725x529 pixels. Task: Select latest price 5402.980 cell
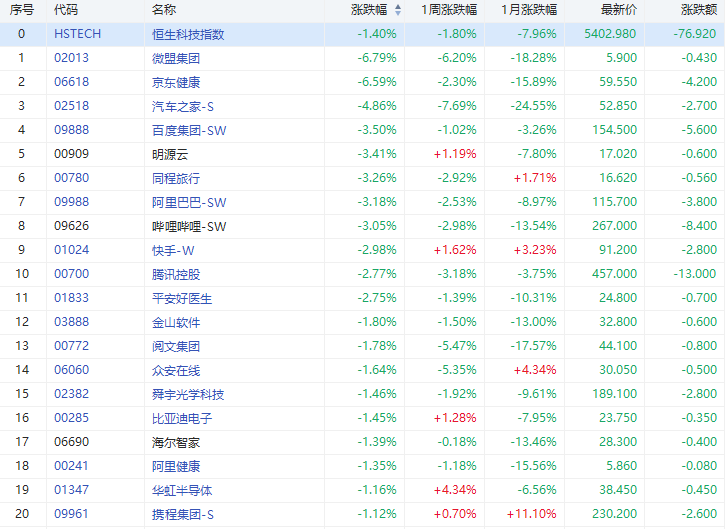pyautogui.click(x=610, y=34)
